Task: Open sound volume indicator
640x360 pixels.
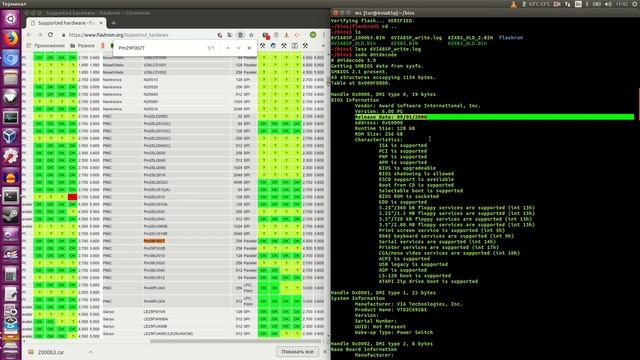Action: click(608, 4)
